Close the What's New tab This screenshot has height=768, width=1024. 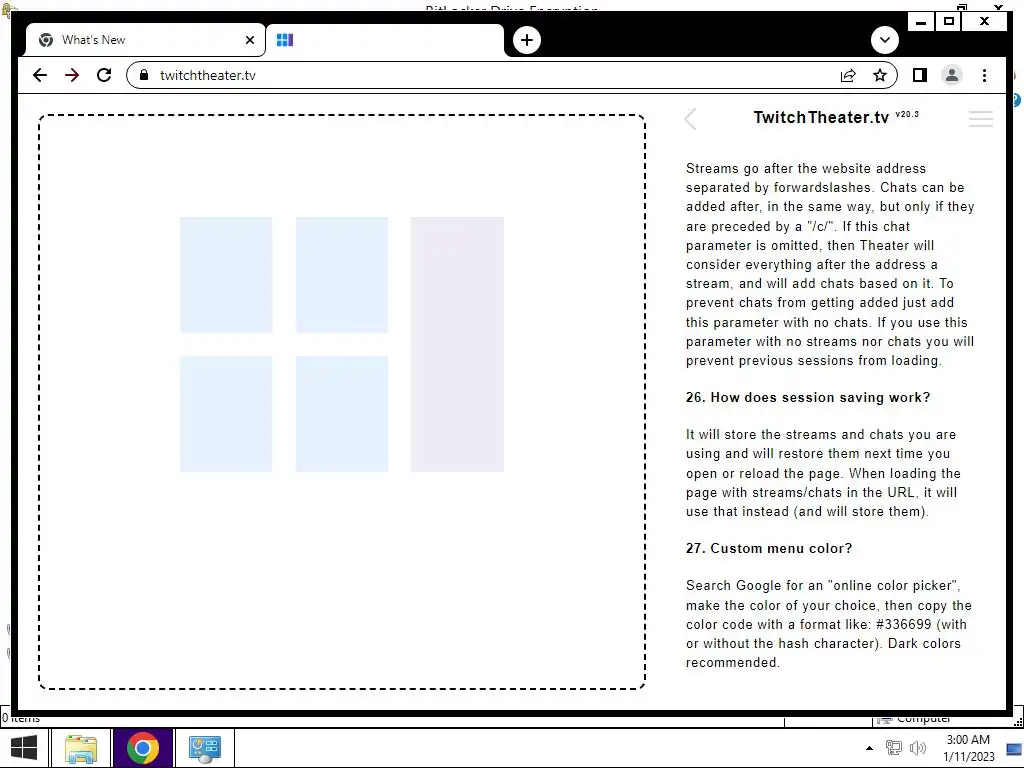249,40
